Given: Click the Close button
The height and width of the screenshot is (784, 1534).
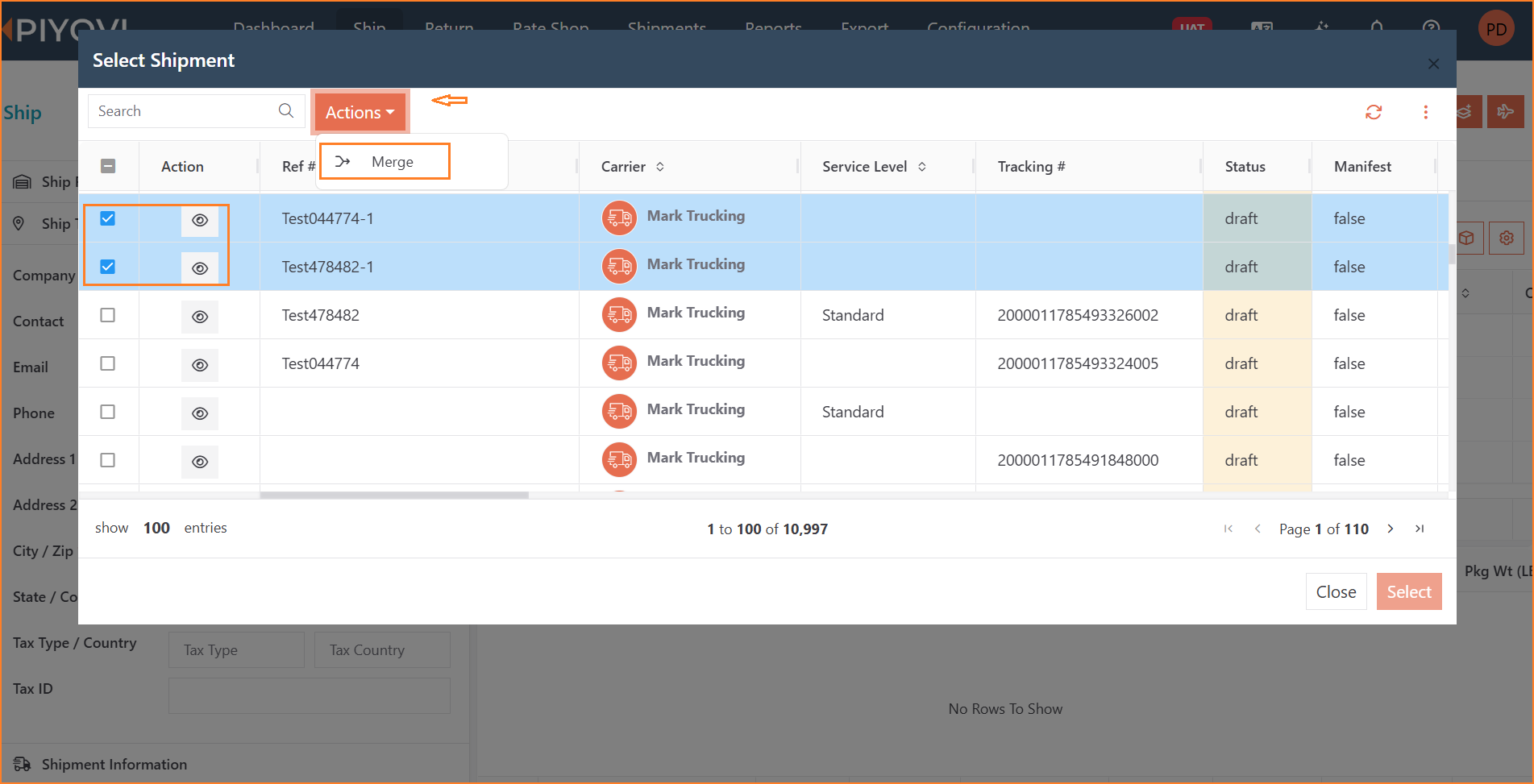Looking at the screenshot, I should coord(1336,591).
